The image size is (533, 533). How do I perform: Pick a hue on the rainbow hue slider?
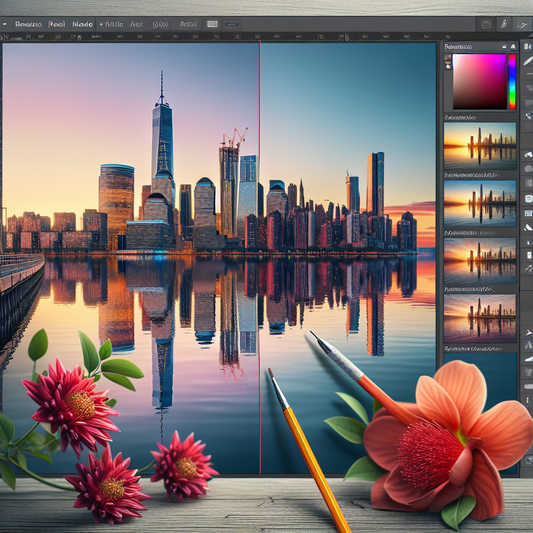pos(512,82)
